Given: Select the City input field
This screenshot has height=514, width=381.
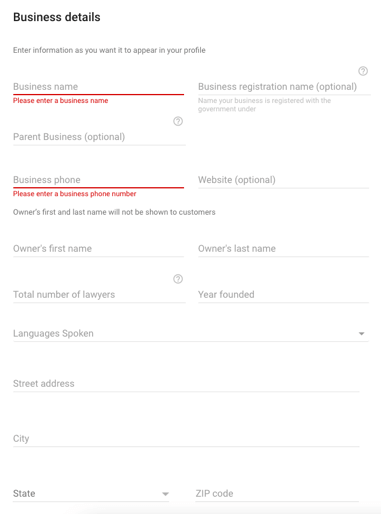Looking at the screenshot, I should coord(186,439).
